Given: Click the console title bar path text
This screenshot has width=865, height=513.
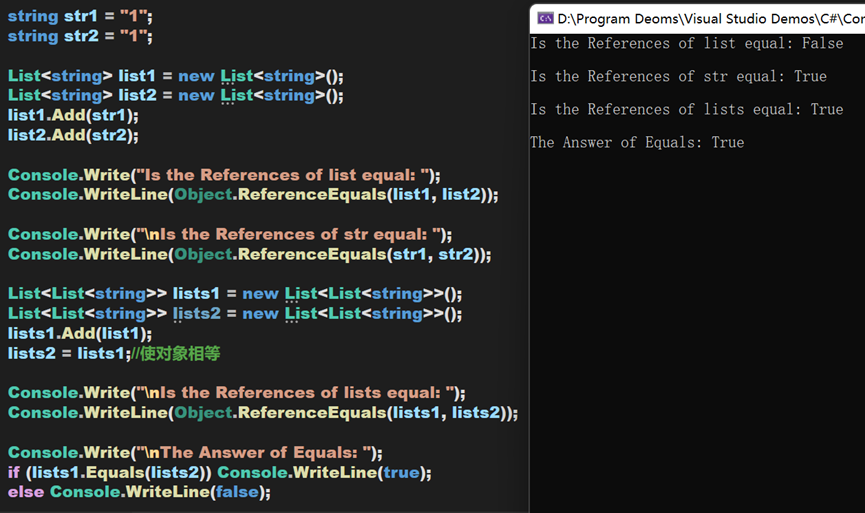Looking at the screenshot, I should coord(710,17).
